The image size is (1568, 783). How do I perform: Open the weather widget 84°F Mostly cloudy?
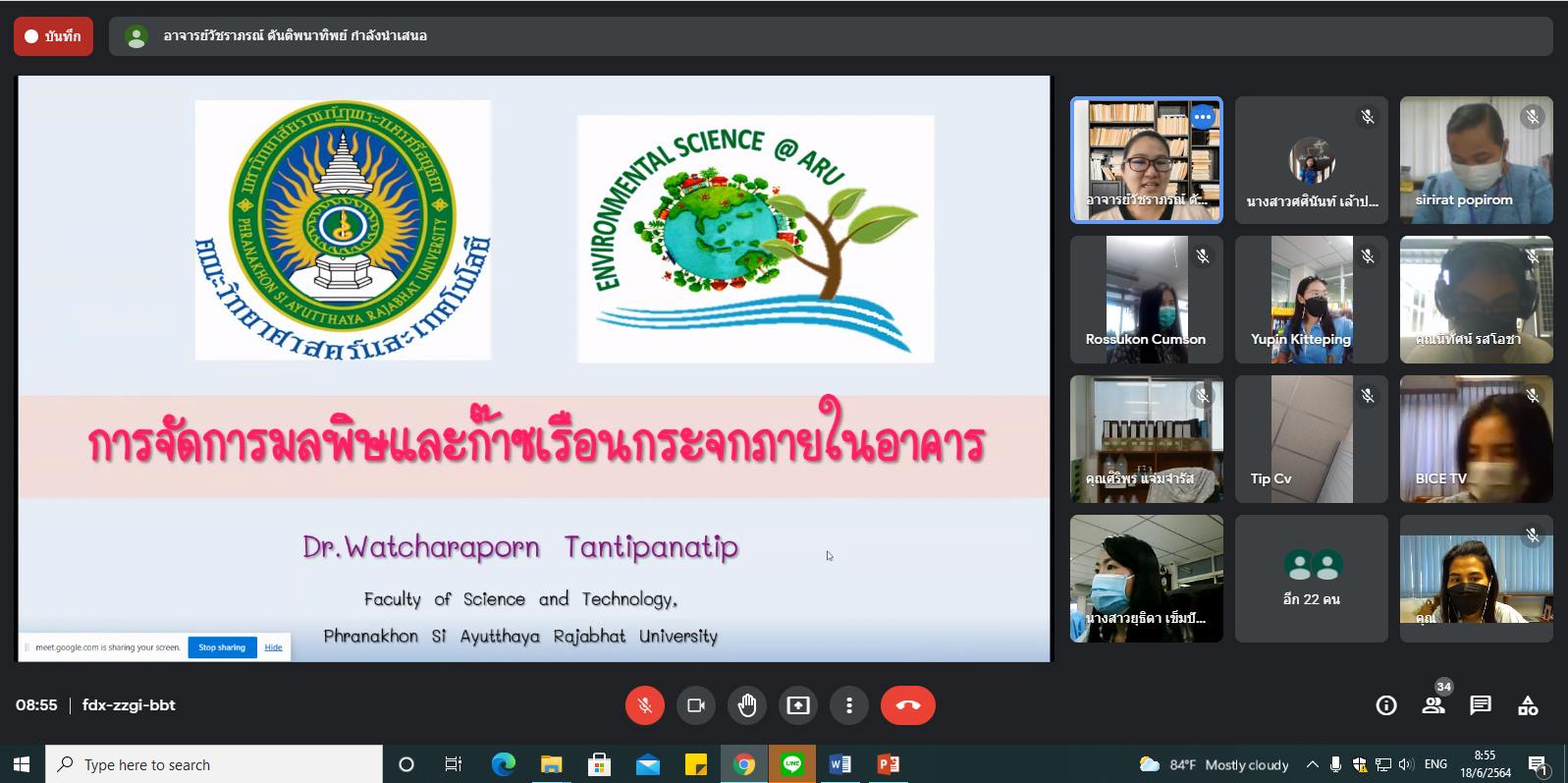(x=1214, y=764)
